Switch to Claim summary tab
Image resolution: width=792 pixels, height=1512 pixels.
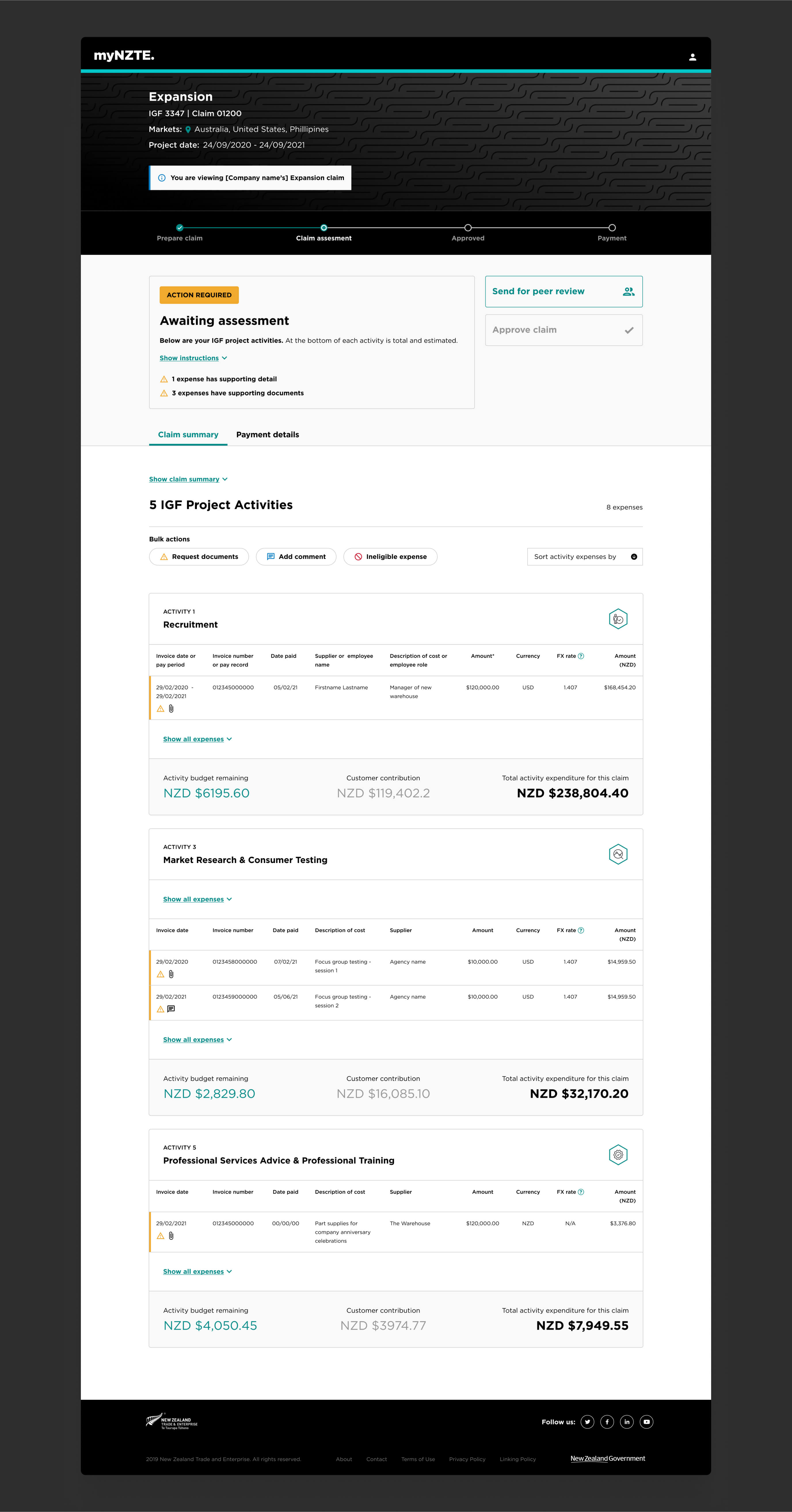pyautogui.click(x=188, y=435)
